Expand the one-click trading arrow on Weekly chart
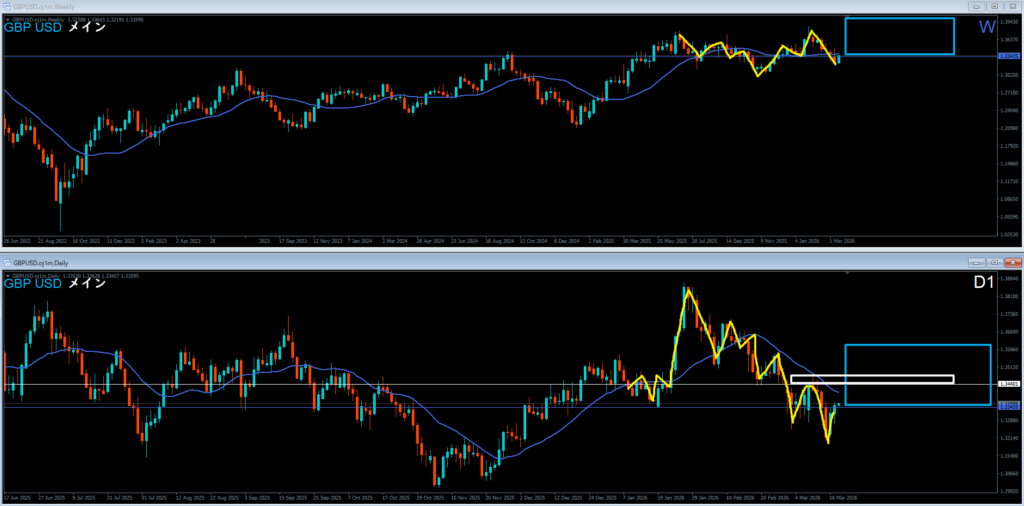The width and height of the screenshot is (1024, 506). pos(7,19)
